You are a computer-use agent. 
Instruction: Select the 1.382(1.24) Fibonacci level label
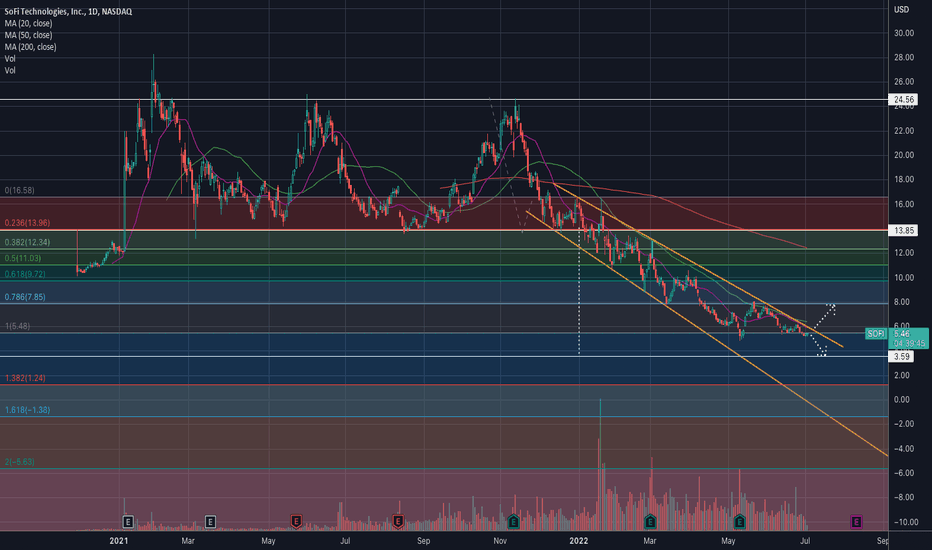pos(25,378)
